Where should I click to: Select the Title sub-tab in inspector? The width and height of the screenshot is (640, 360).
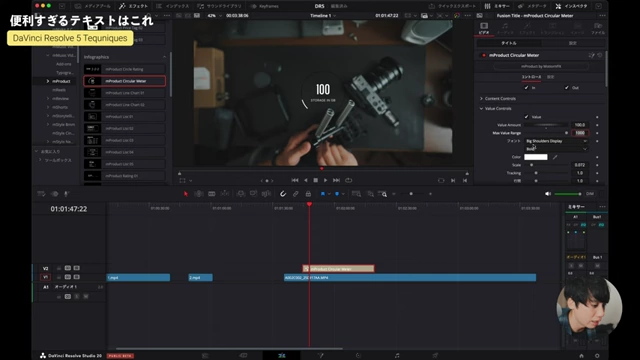click(509, 43)
